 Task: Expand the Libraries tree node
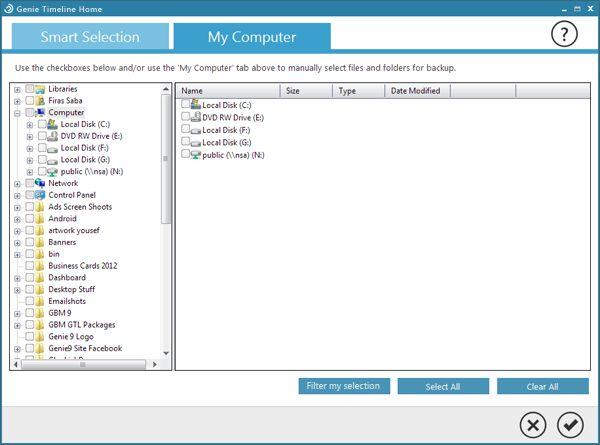click(x=17, y=90)
